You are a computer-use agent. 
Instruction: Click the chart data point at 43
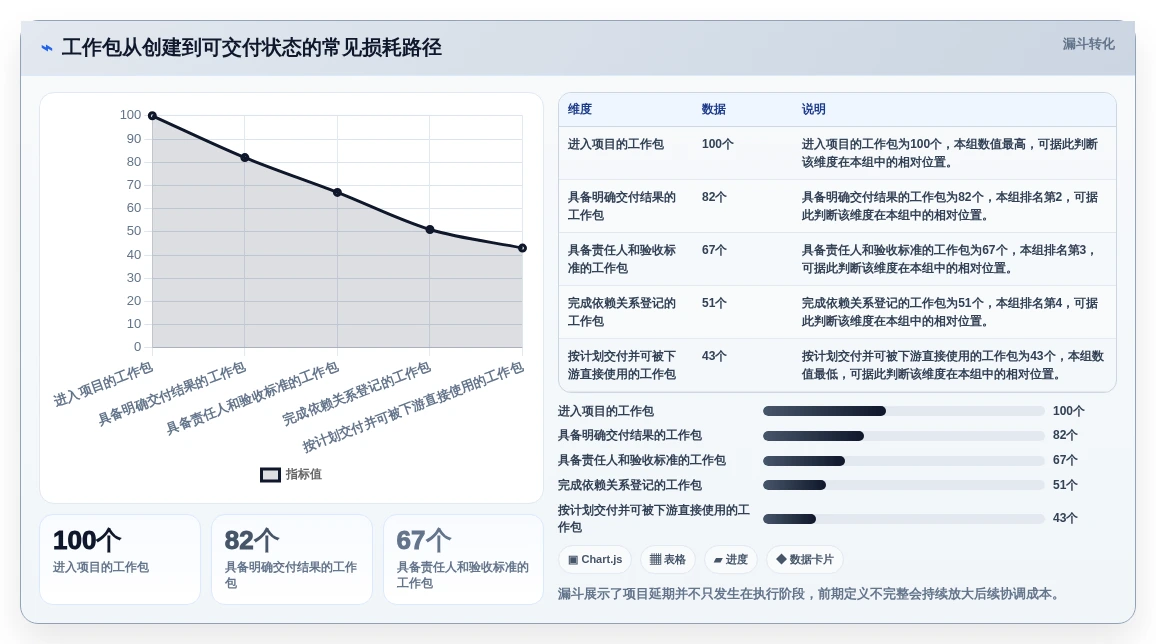(522, 248)
